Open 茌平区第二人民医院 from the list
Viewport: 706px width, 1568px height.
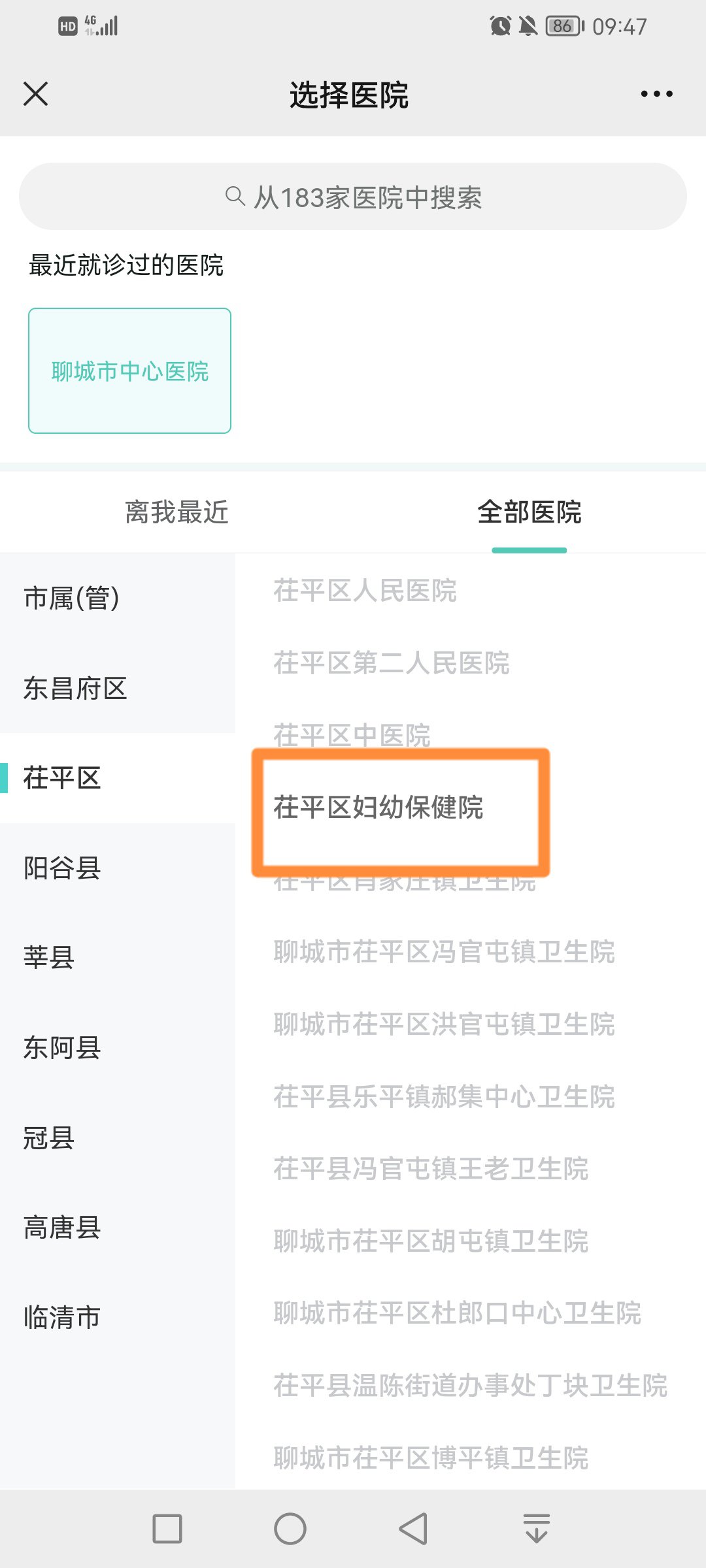point(391,663)
